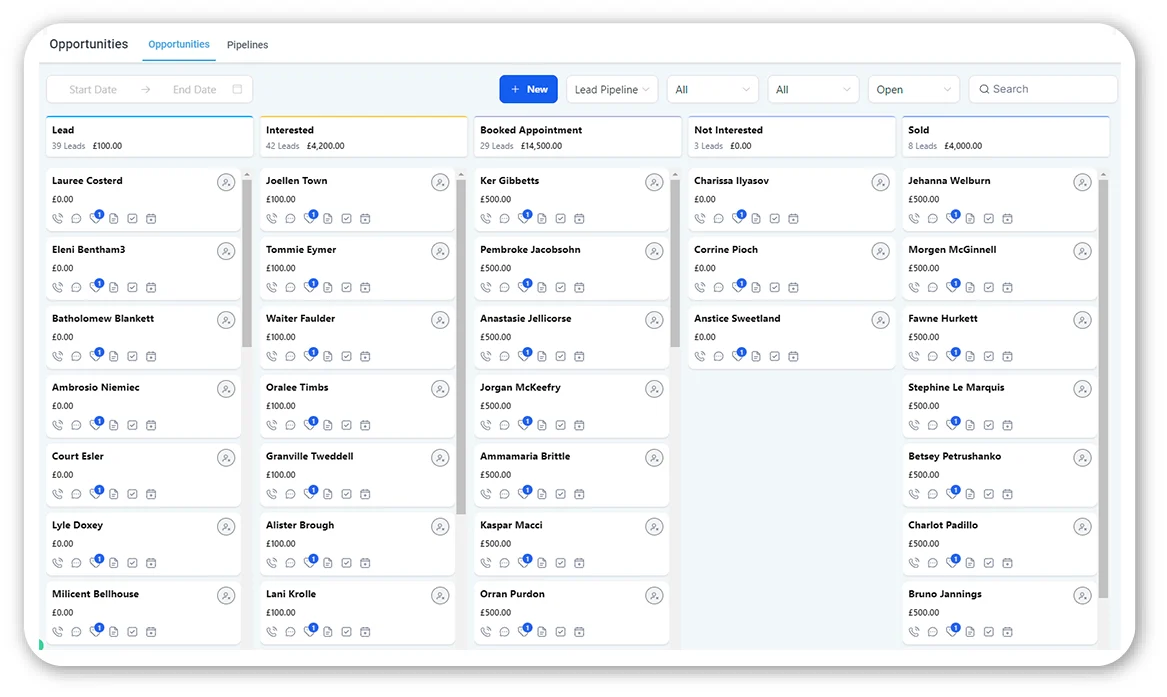Switch to the Pipelines tab
Image resolution: width=1167 pixels, height=697 pixels.
pos(247,45)
